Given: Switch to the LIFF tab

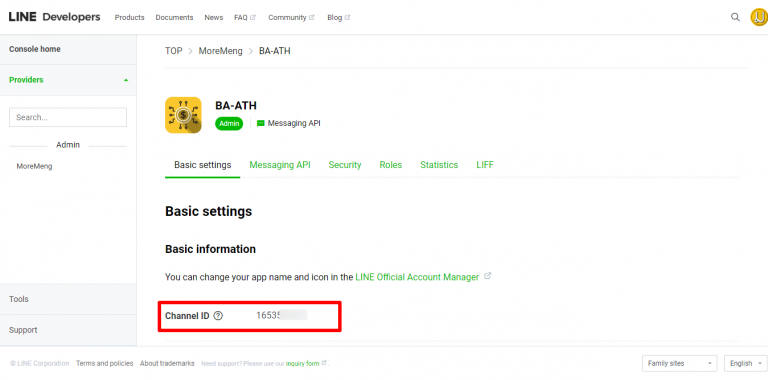Looking at the screenshot, I should point(485,165).
